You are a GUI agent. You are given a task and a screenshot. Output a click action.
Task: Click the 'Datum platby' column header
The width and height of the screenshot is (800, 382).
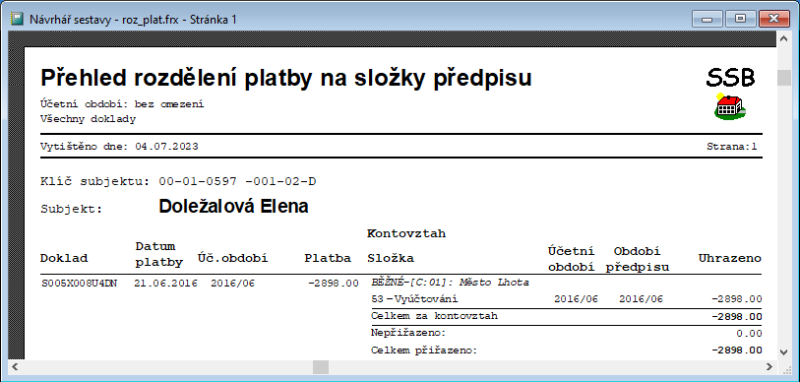(159, 254)
